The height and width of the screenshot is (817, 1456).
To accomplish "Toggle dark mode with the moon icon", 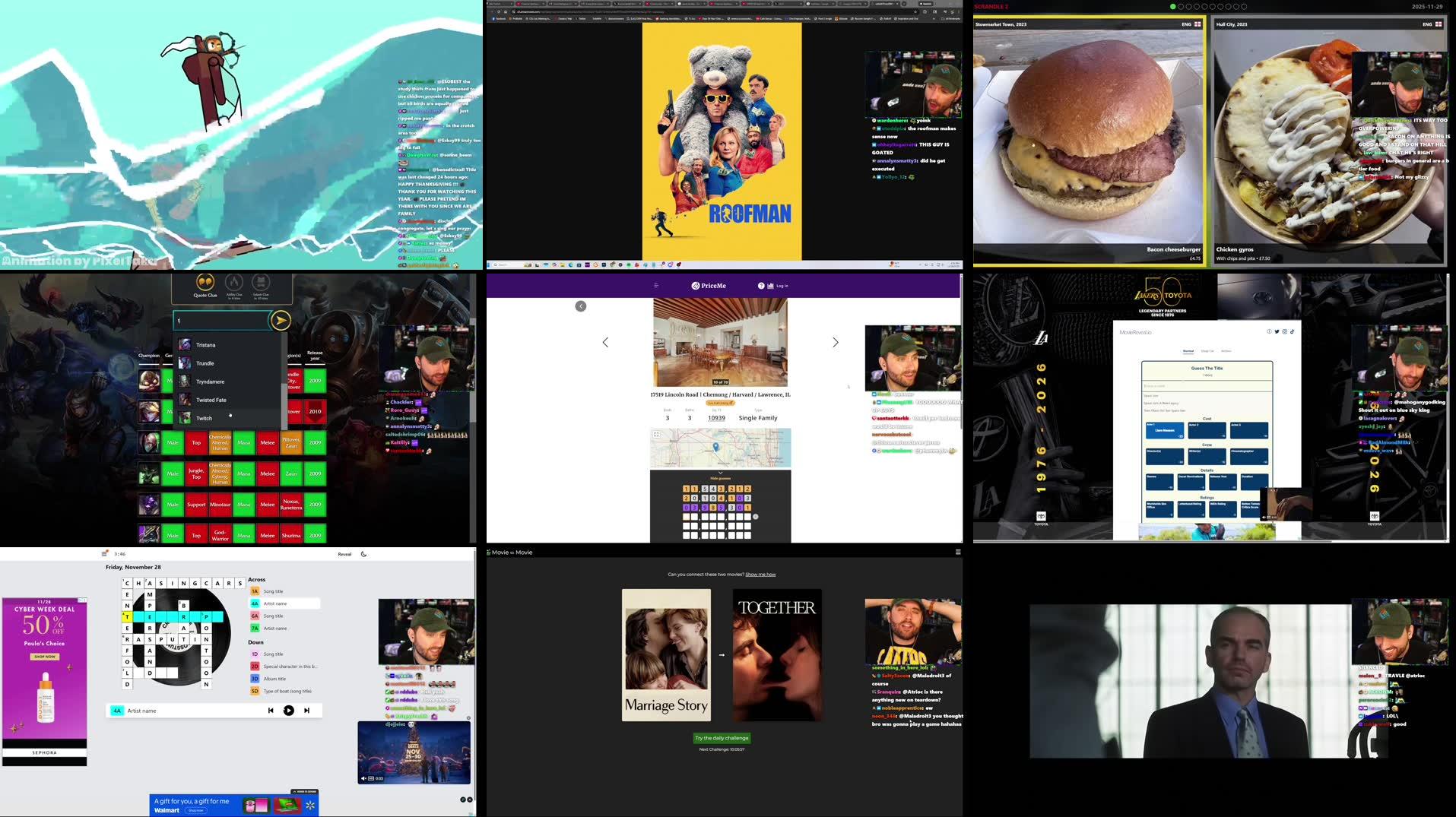I will (x=363, y=554).
